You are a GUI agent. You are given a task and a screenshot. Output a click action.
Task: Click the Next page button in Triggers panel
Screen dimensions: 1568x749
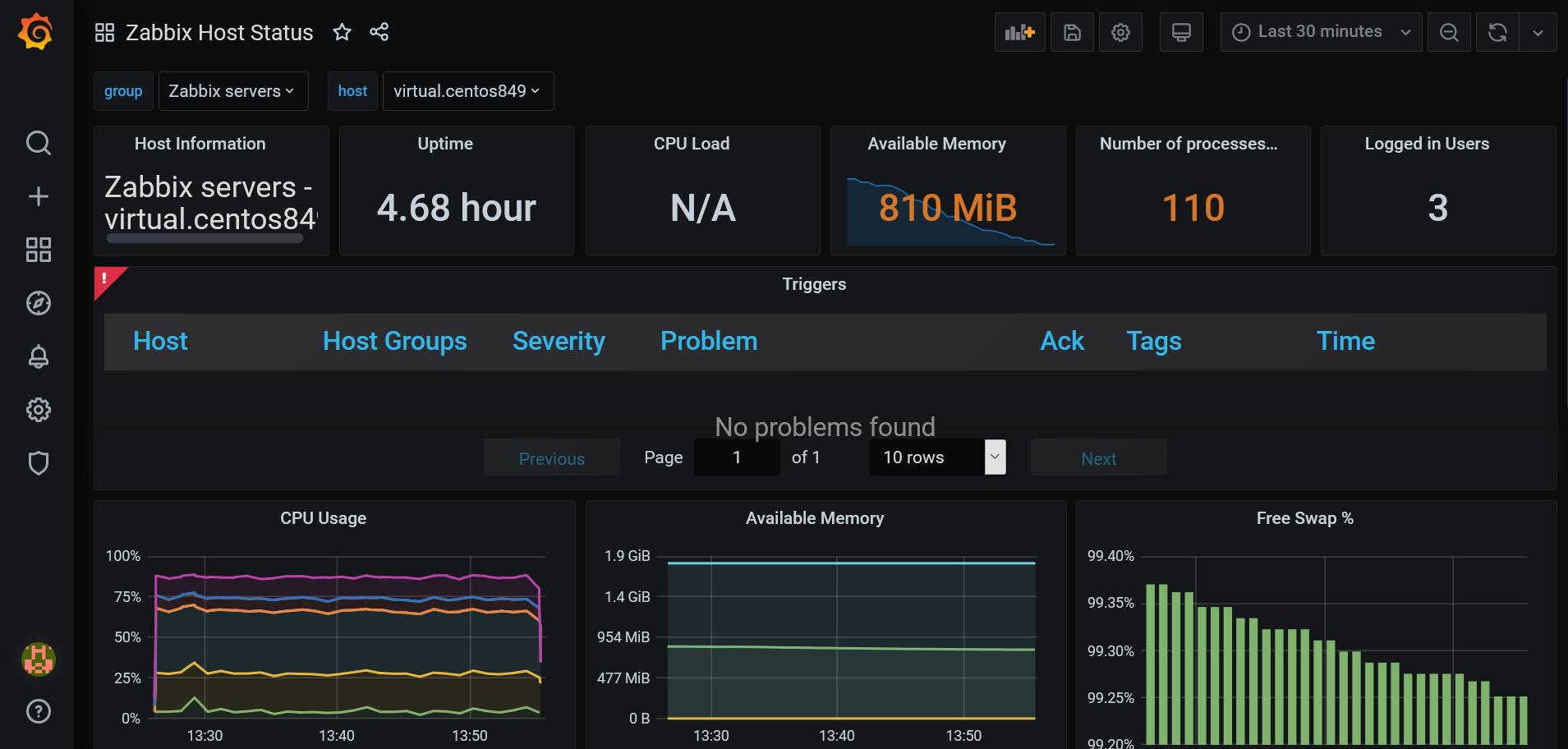(1097, 457)
